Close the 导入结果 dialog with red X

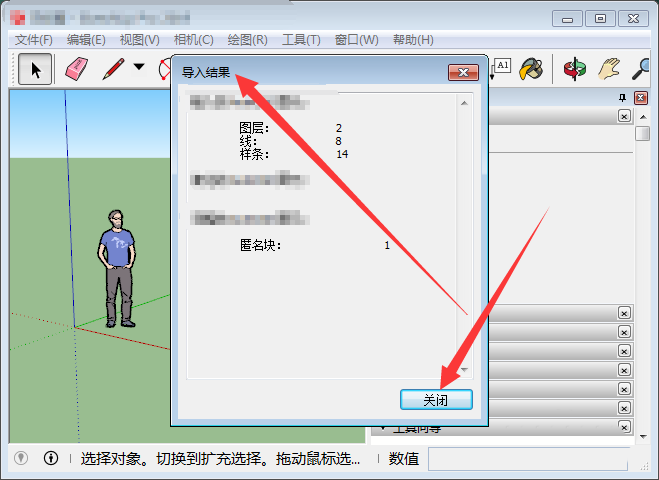[463, 73]
